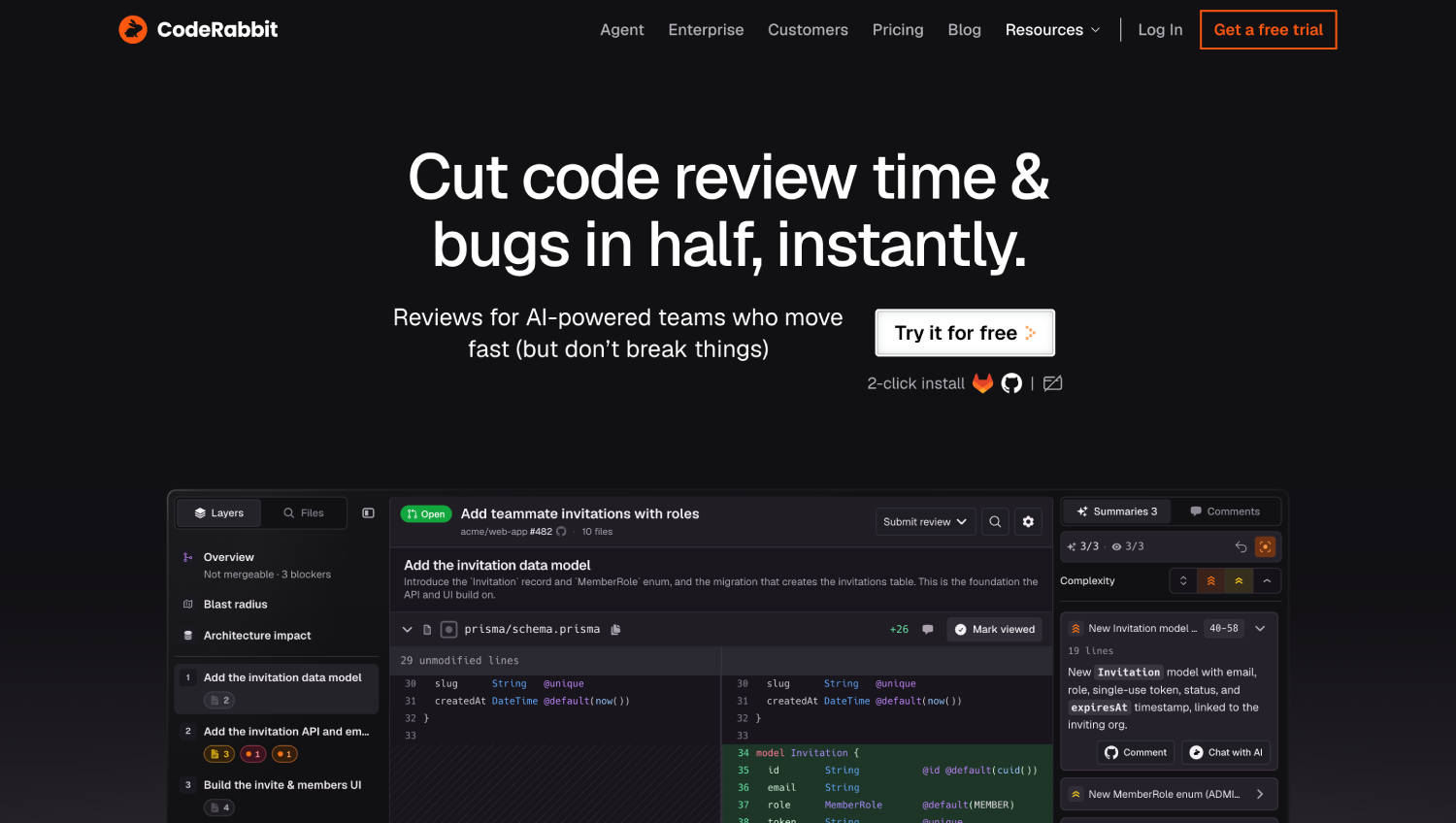
Task: Go to the Customers page
Action: (808, 30)
